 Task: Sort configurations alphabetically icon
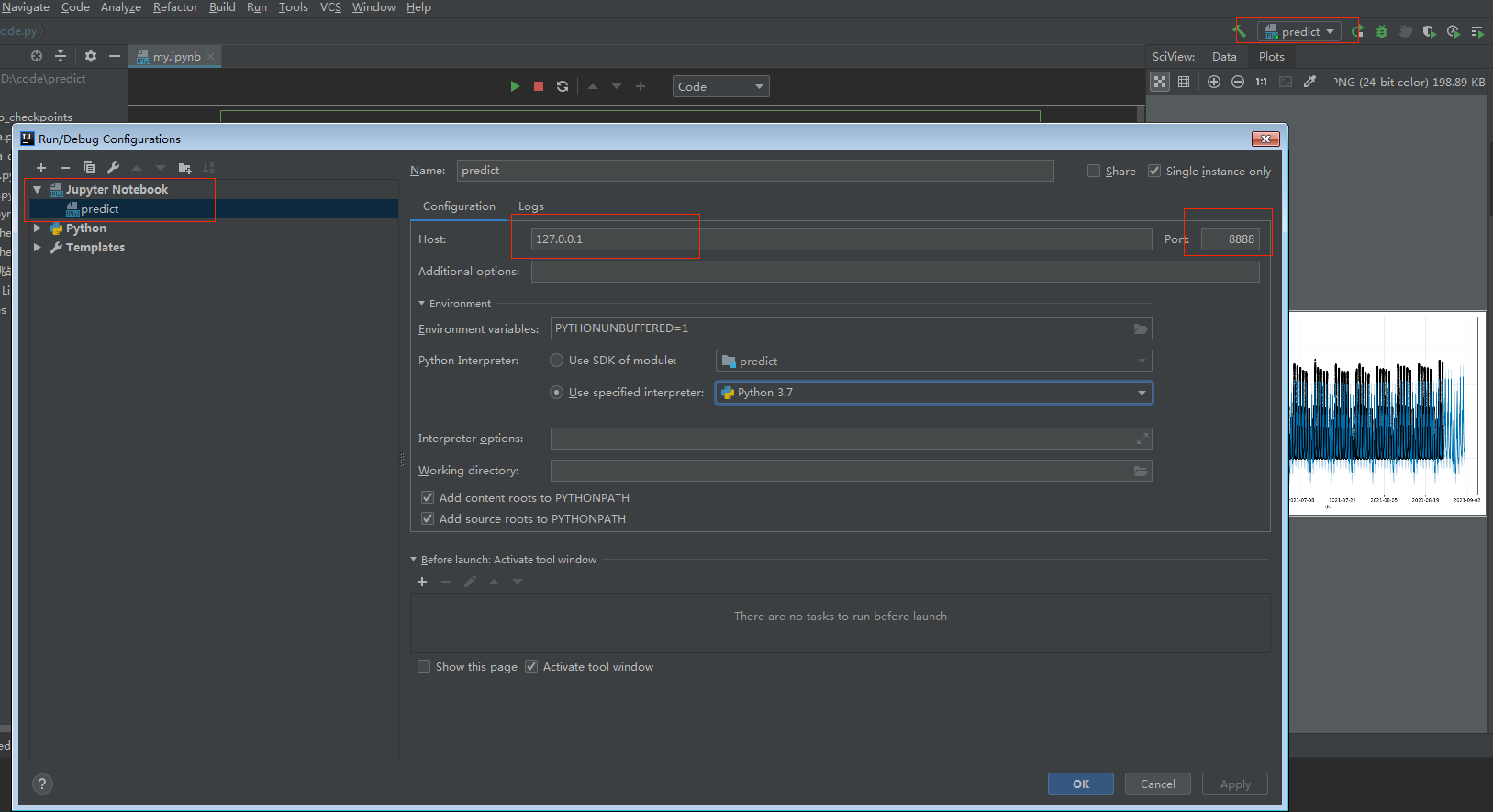[208, 168]
